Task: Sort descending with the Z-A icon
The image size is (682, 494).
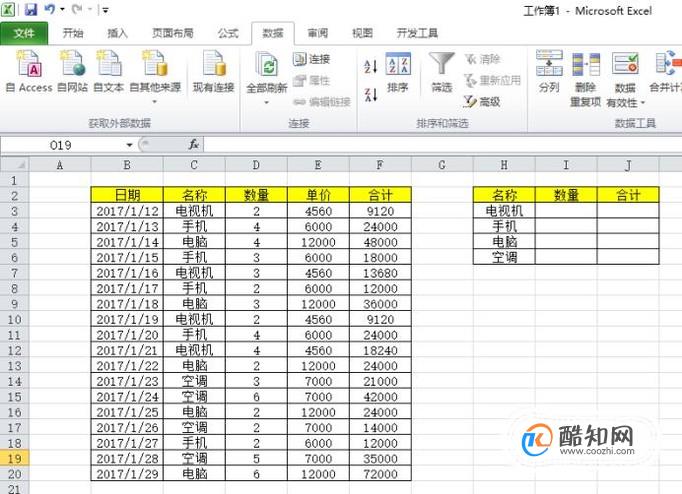Action: tap(371, 94)
